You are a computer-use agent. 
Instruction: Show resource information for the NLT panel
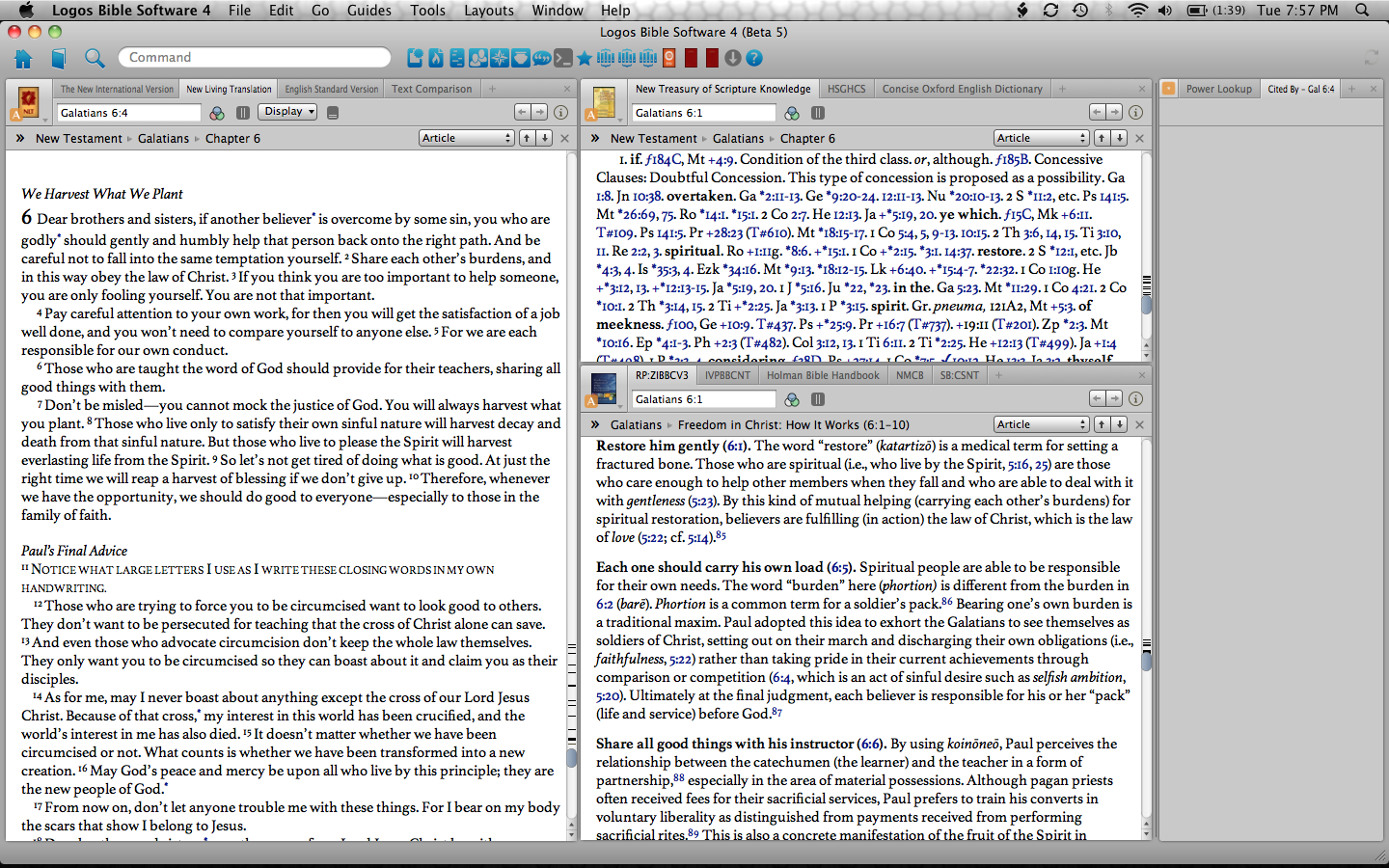[x=560, y=112]
